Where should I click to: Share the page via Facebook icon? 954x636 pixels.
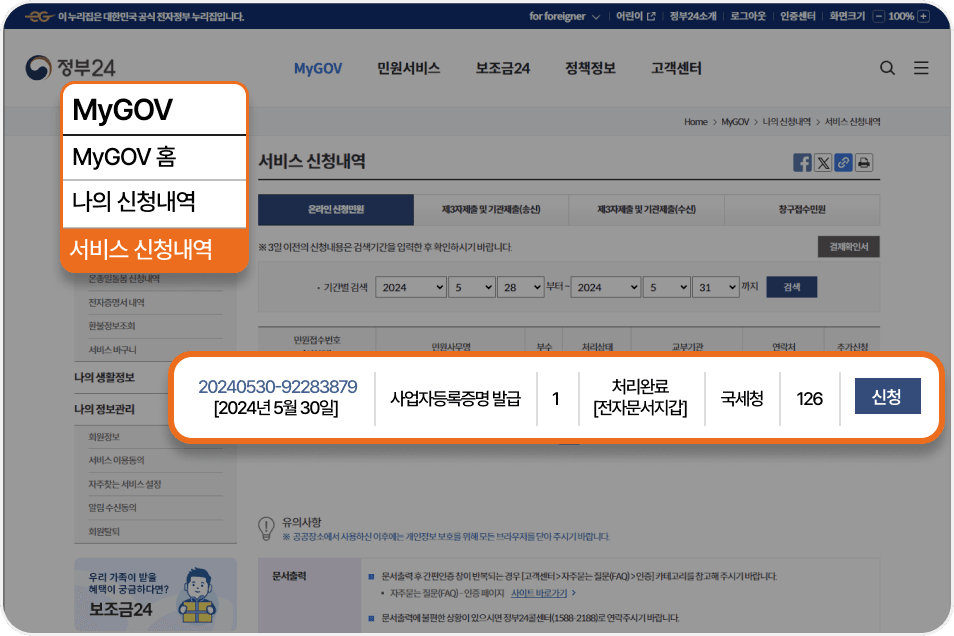pyautogui.click(x=802, y=163)
